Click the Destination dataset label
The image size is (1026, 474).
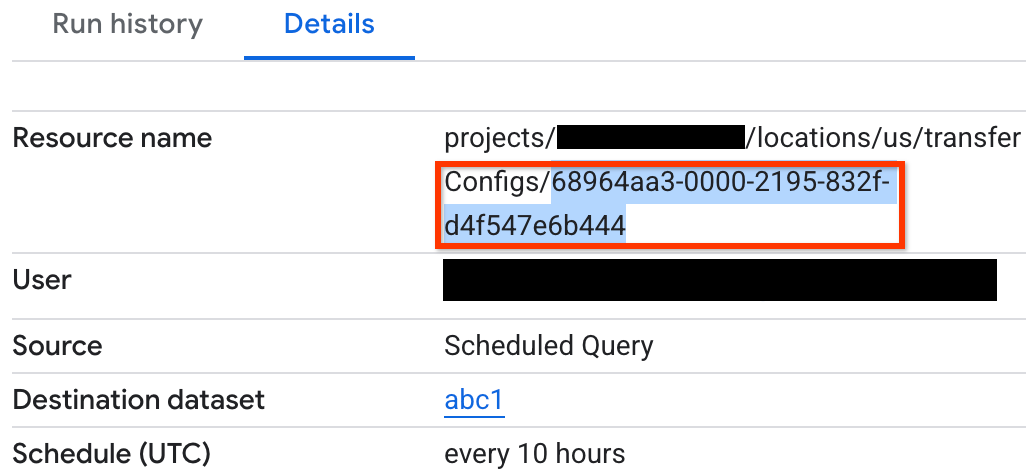138,400
